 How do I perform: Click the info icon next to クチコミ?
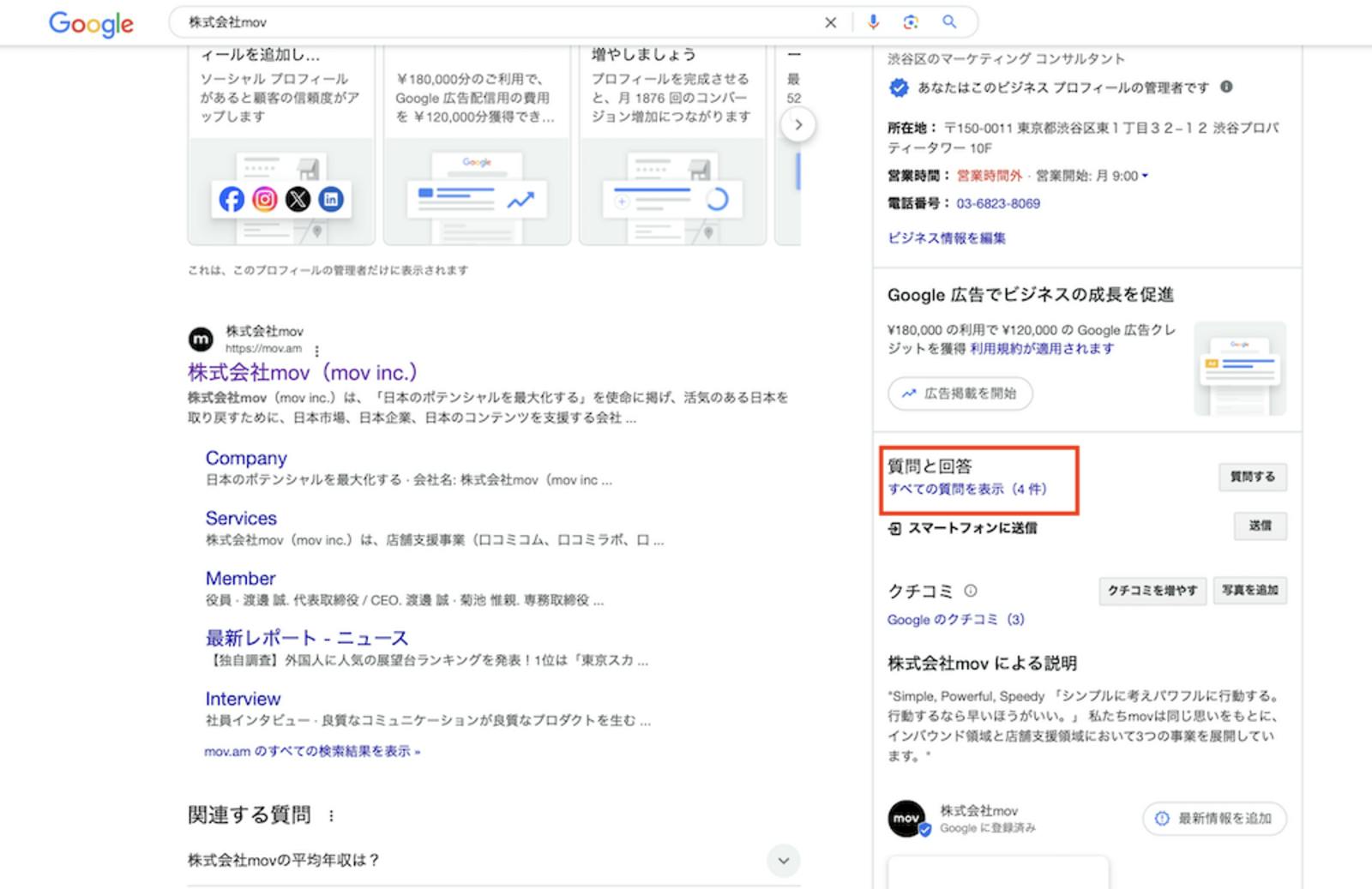click(x=971, y=591)
